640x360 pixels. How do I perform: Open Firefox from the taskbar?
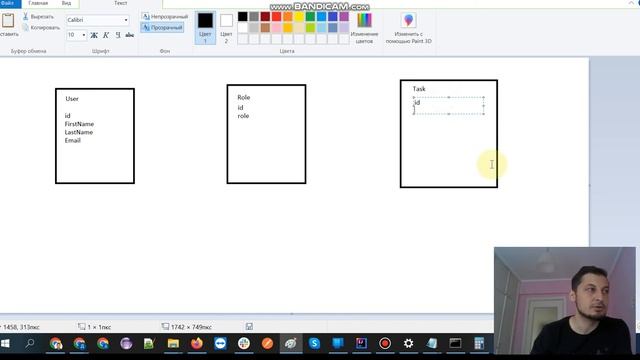[197, 343]
